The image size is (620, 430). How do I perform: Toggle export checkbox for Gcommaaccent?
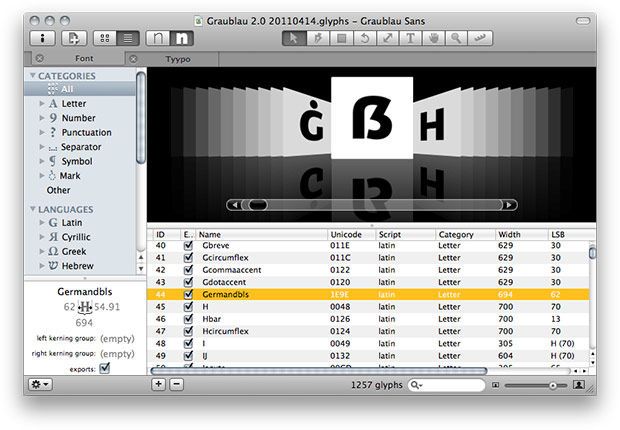tap(189, 270)
